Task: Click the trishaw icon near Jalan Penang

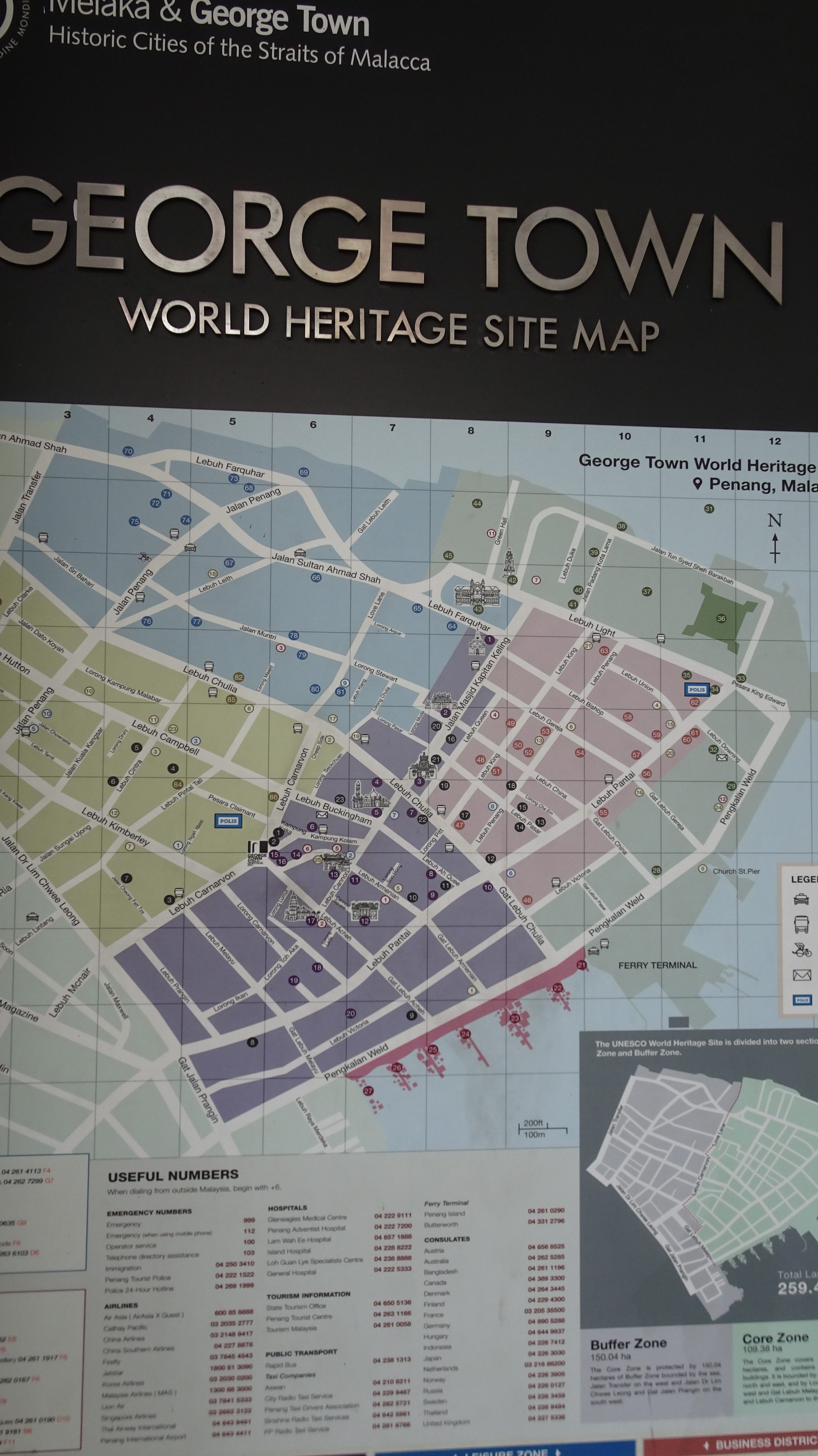Action: (x=145, y=557)
